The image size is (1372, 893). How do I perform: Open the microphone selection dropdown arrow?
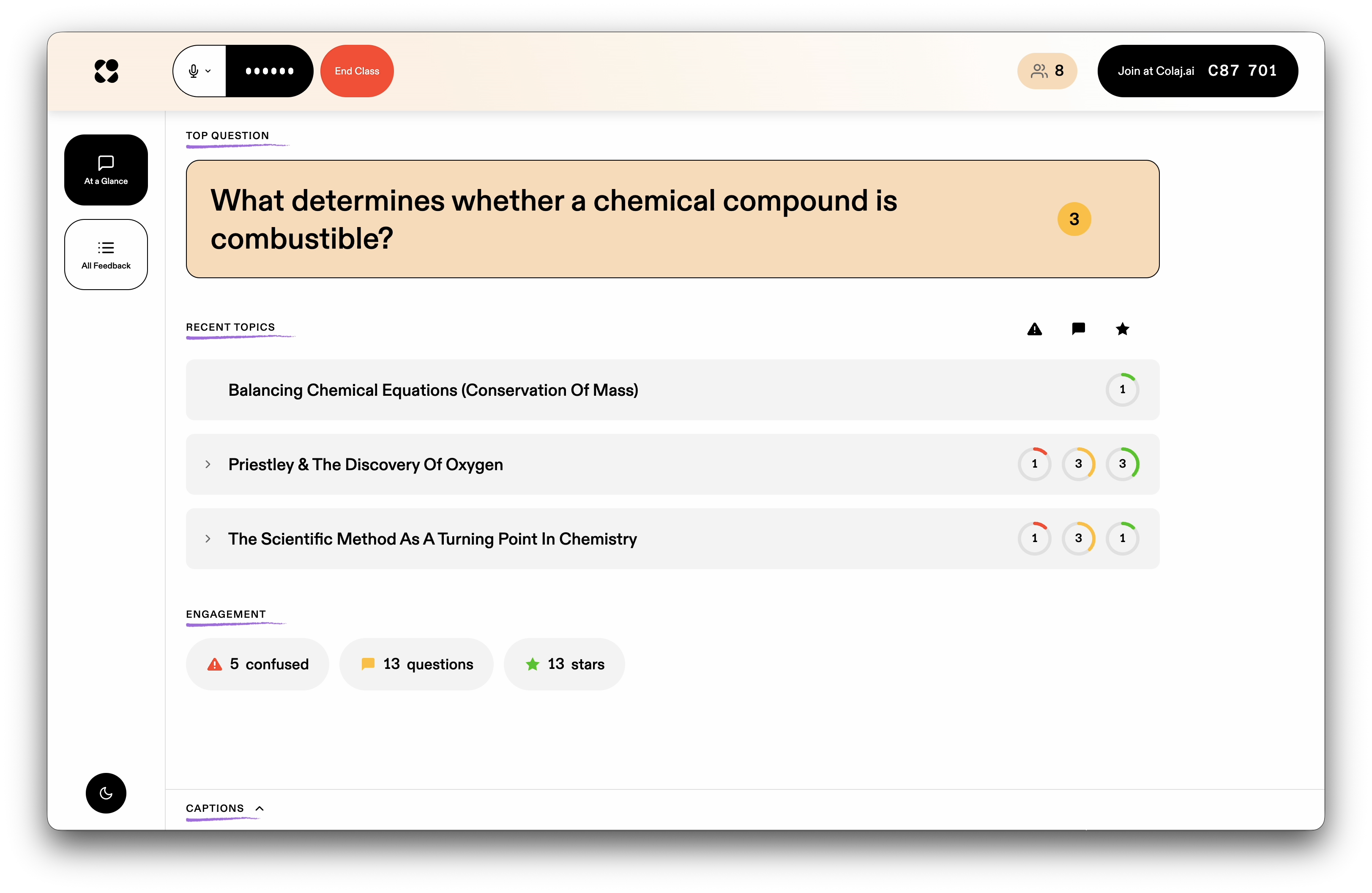(x=209, y=70)
